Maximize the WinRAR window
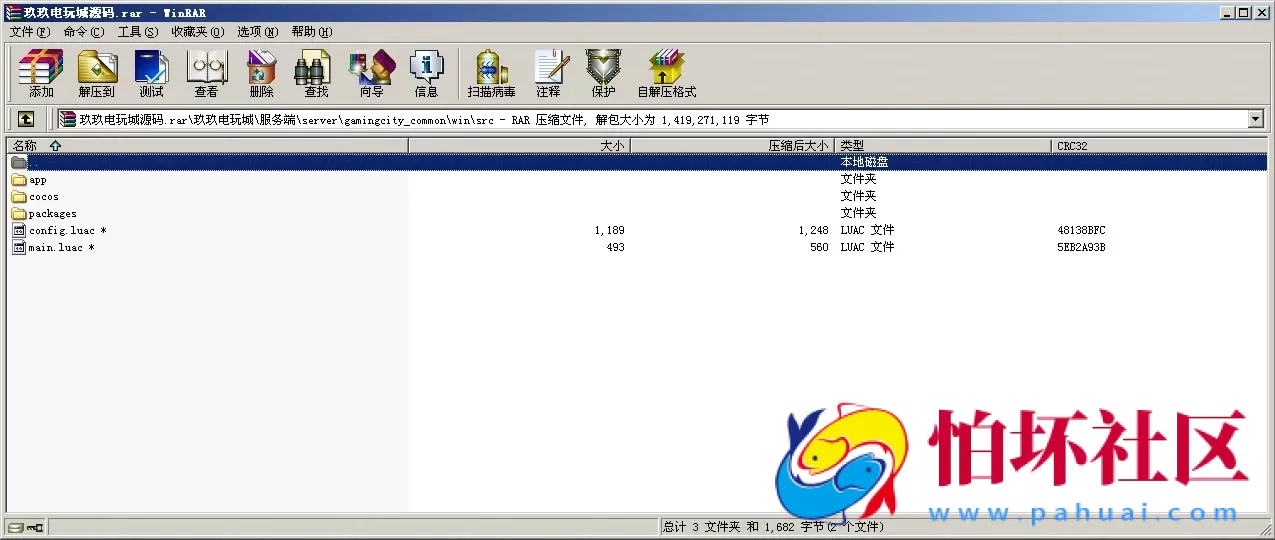This screenshot has height=540, width=1275. [x=1243, y=13]
